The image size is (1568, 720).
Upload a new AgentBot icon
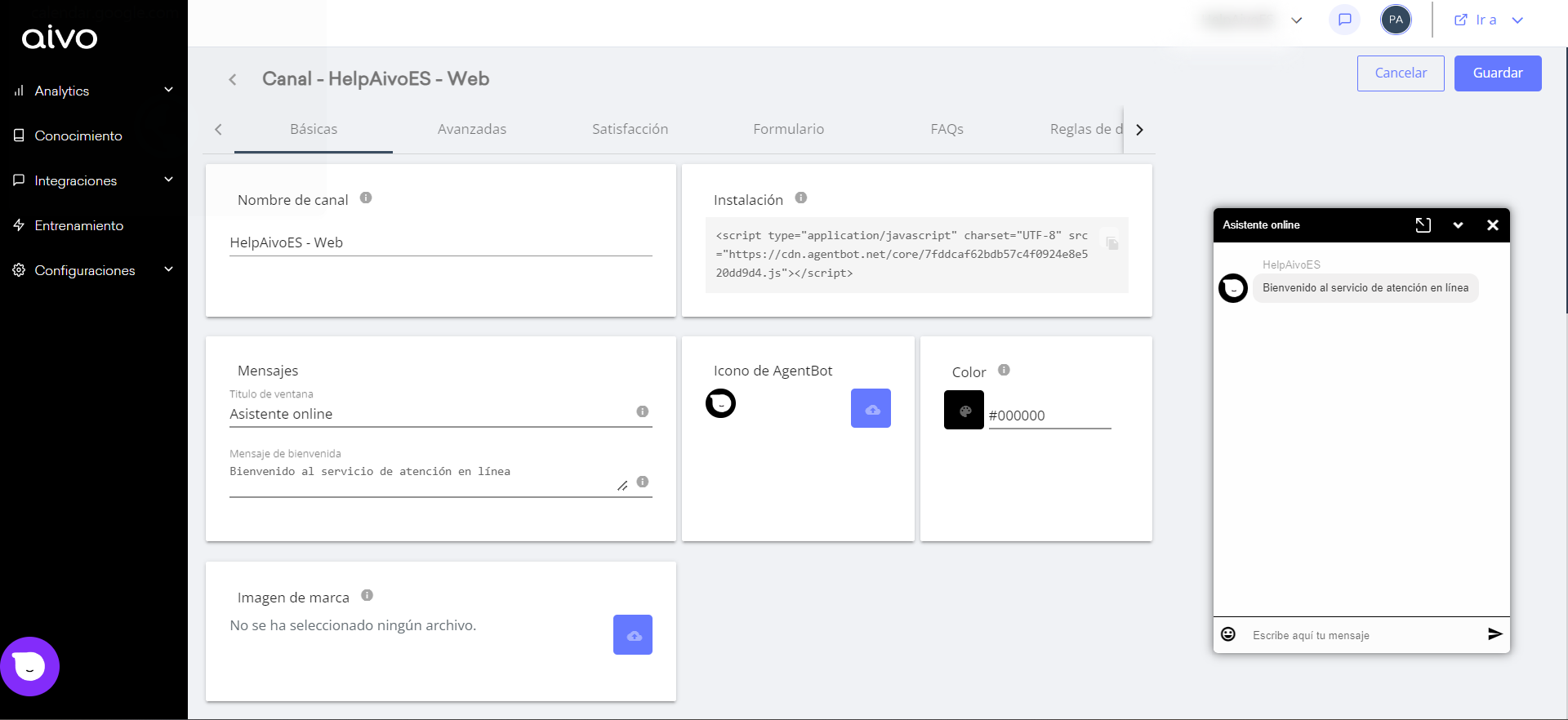pos(871,408)
